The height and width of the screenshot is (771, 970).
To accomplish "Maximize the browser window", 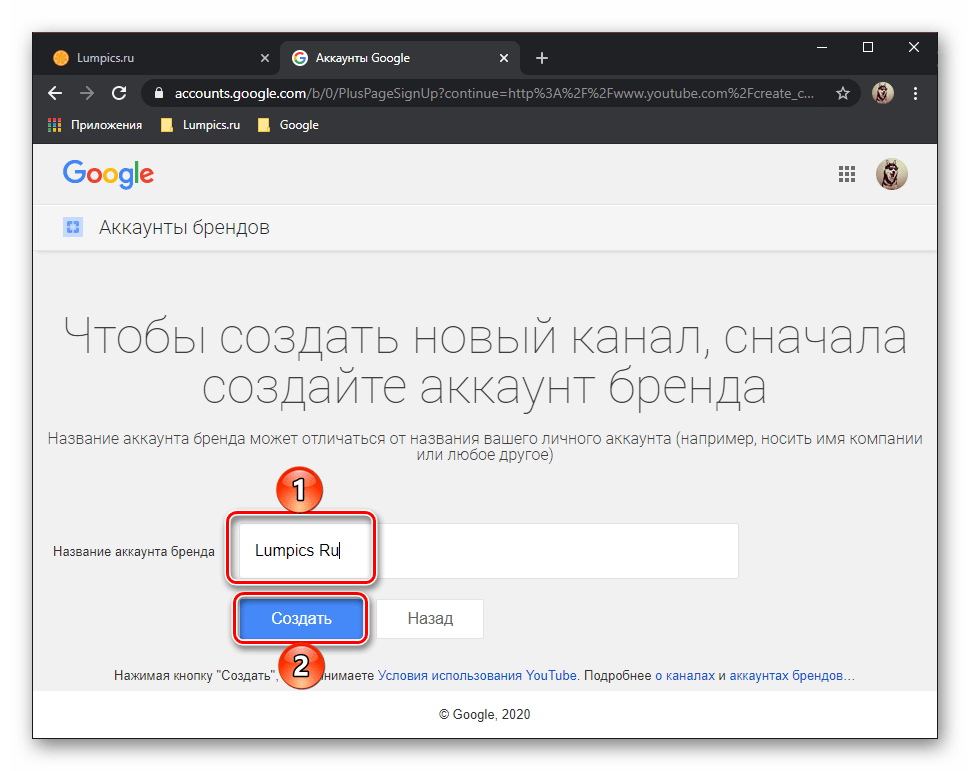I will coord(868,48).
